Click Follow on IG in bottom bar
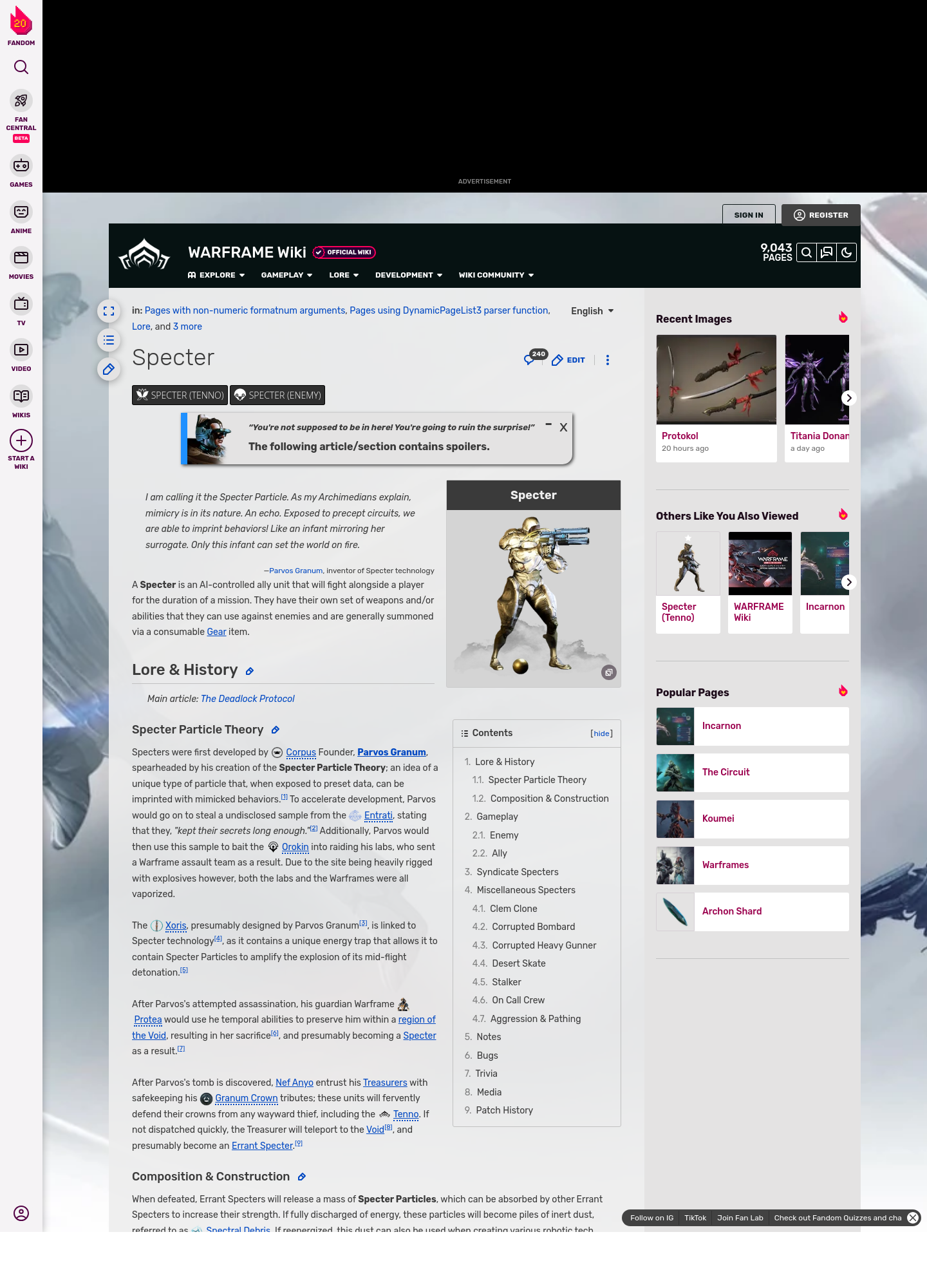Viewport: 927px width, 1288px height. [x=651, y=1218]
